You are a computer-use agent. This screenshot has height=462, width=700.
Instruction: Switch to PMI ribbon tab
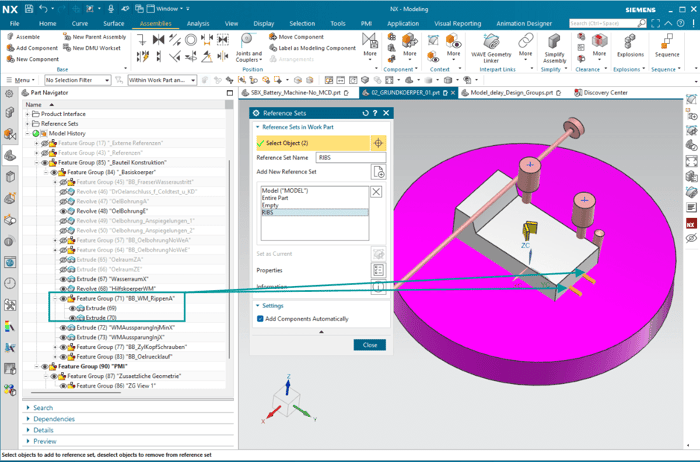(x=366, y=23)
